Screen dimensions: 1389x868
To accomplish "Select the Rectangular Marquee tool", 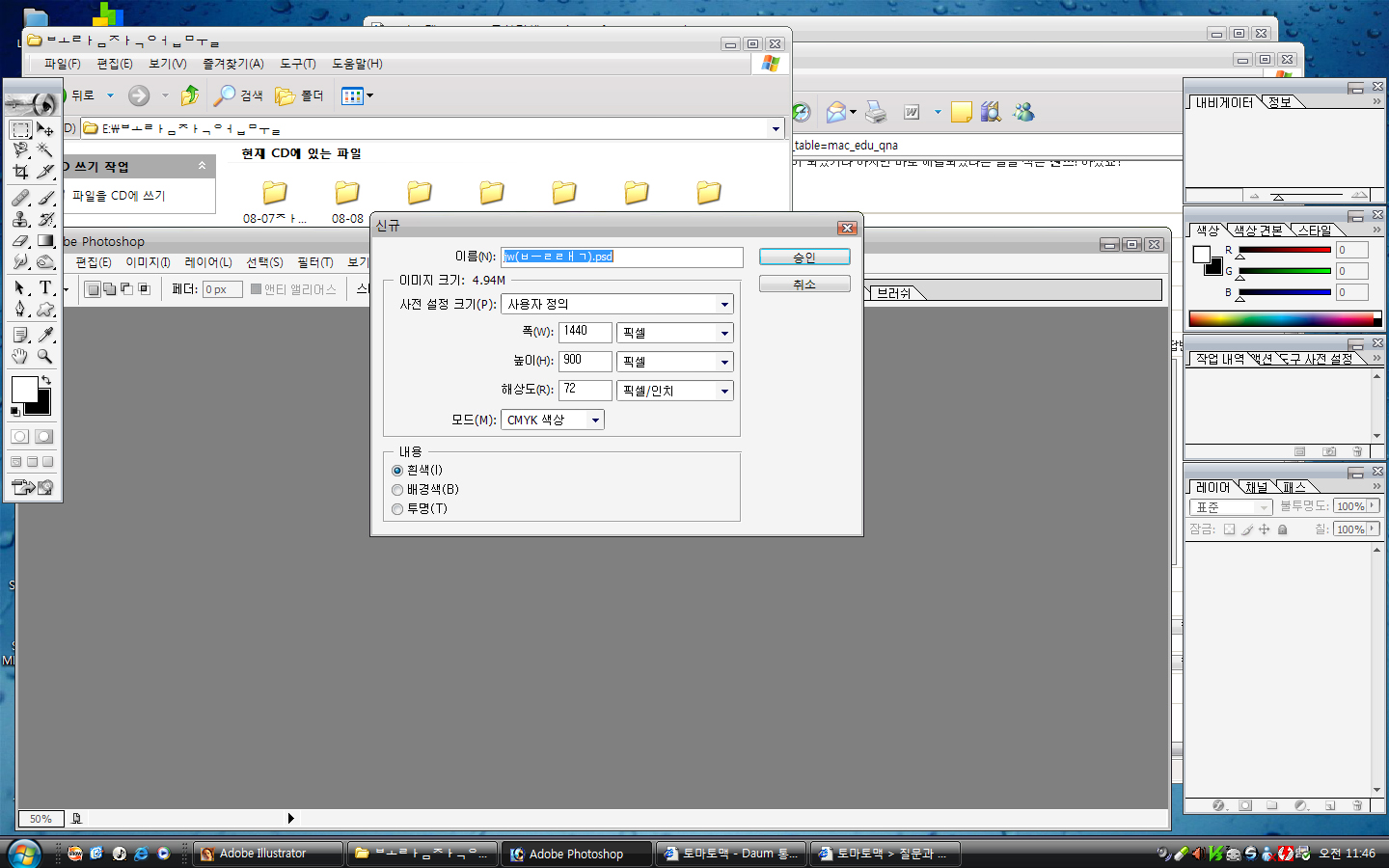I will 20,129.
